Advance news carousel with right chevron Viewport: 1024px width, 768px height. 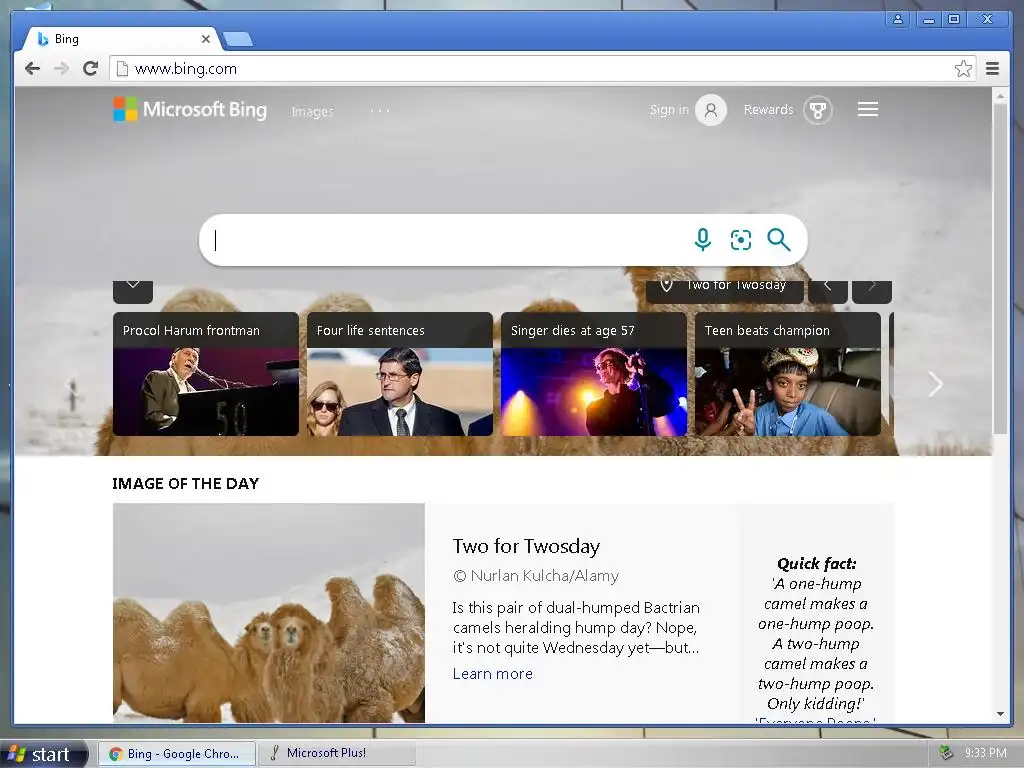(x=935, y=384)
